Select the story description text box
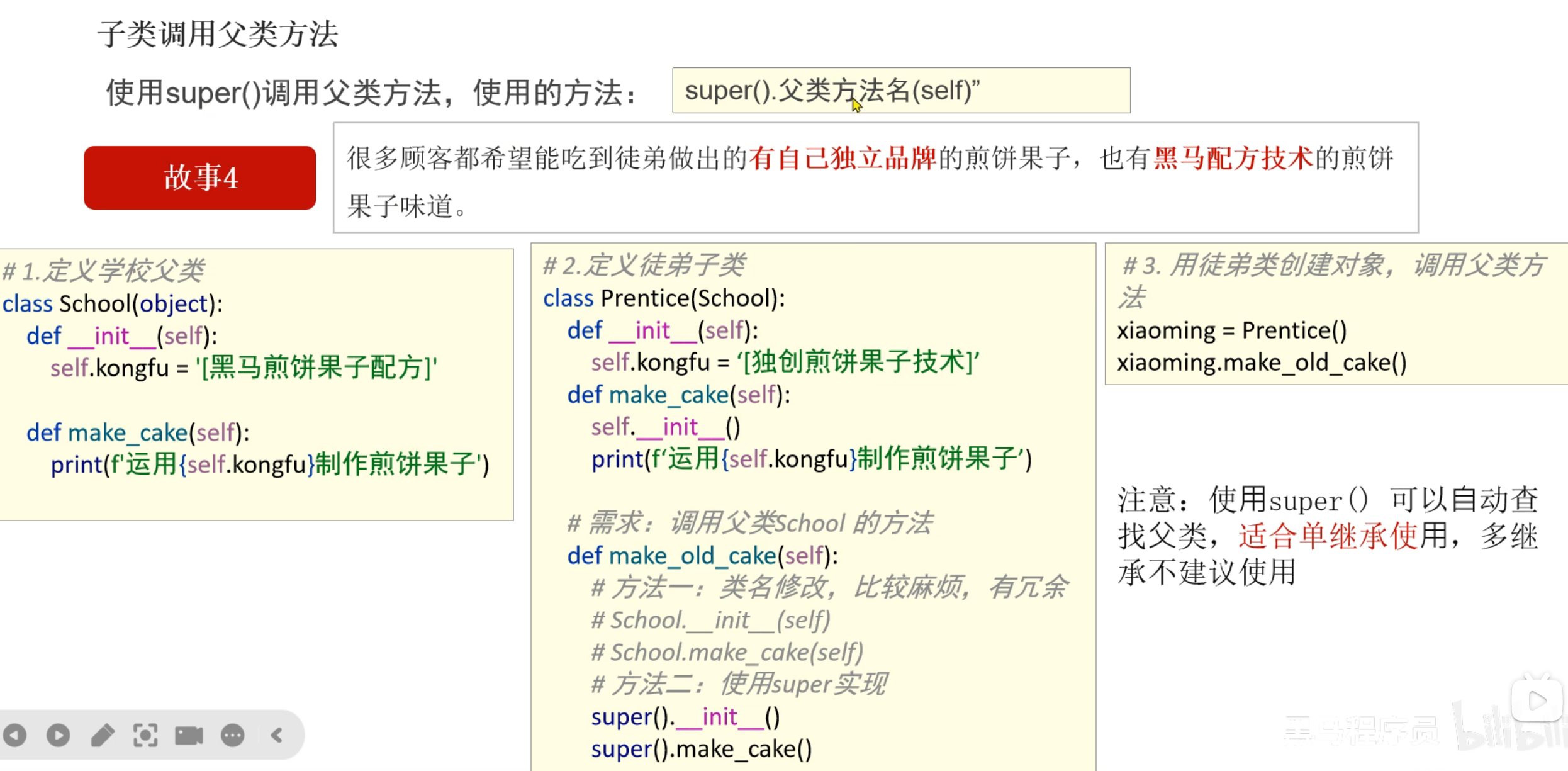The image size is (1568, 771). click(875, 178)
